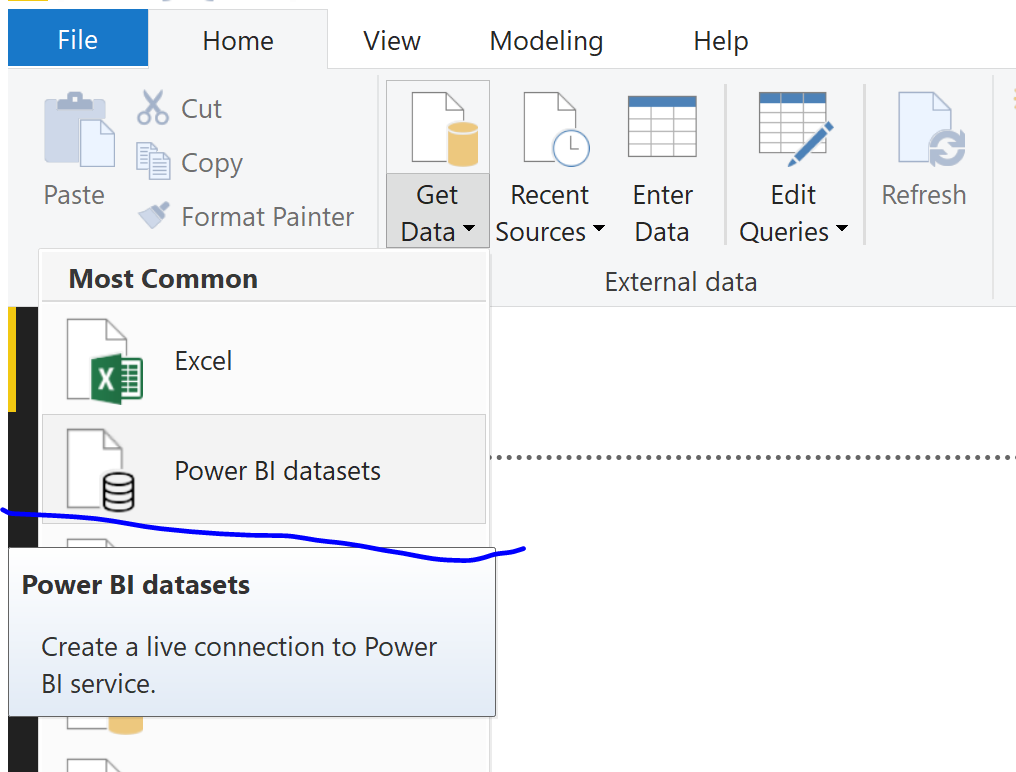Screen dimensions: 1016x772
Task: Click the Power BI datasets database icon
Action: click(101, 470)
